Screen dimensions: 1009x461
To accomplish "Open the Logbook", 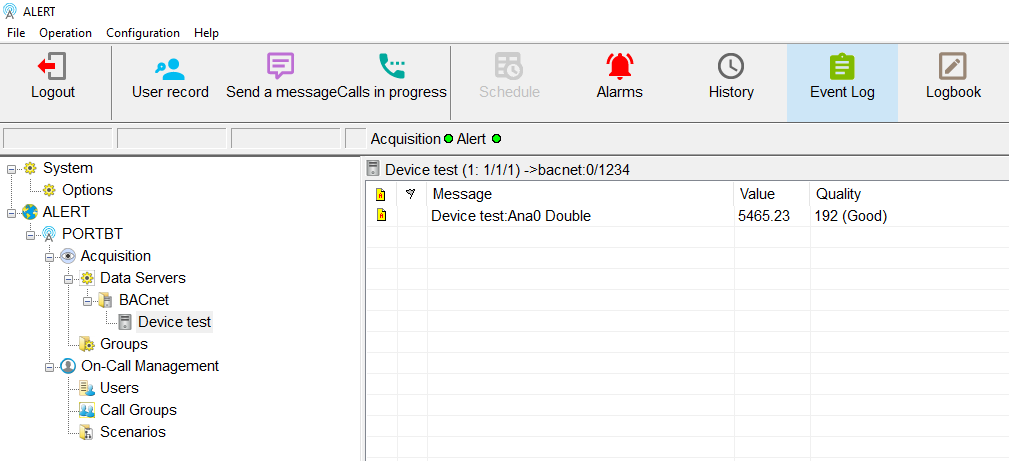I will point(952,67).
